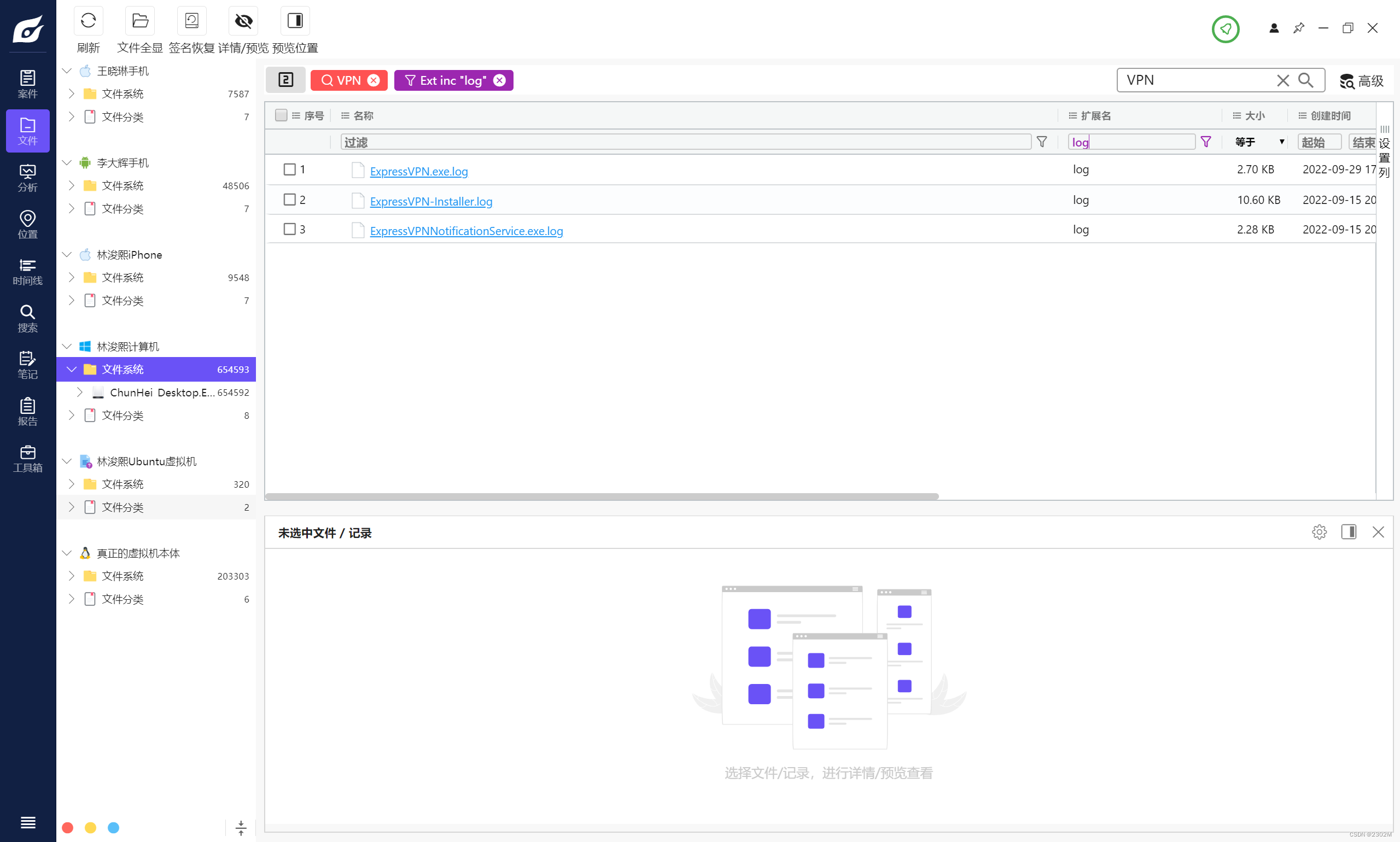Open the 时间线 timeline sidebar icon
The height and width of the screenshot is (842, 1400).
pyautogui.click(x=27, y=271)
